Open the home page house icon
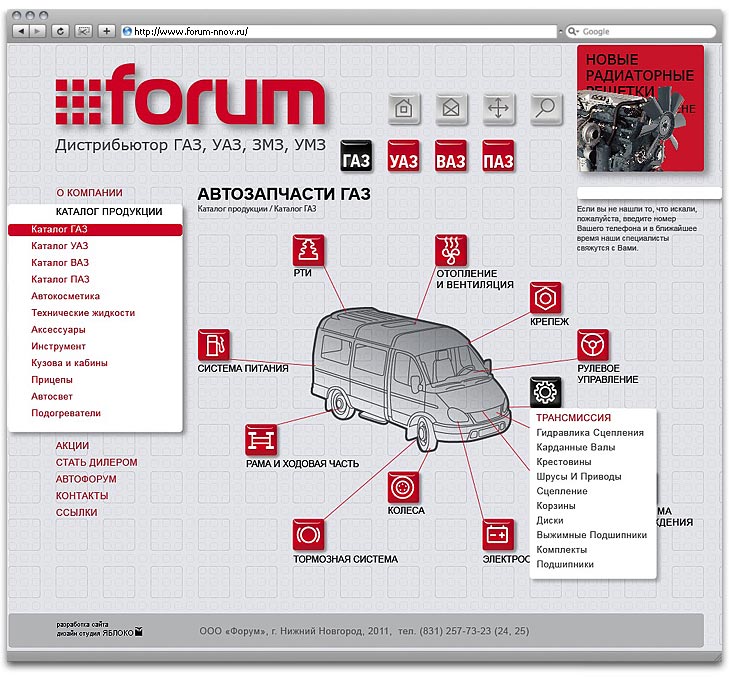This screenshot has height=677, width=730. coord(404,108)
